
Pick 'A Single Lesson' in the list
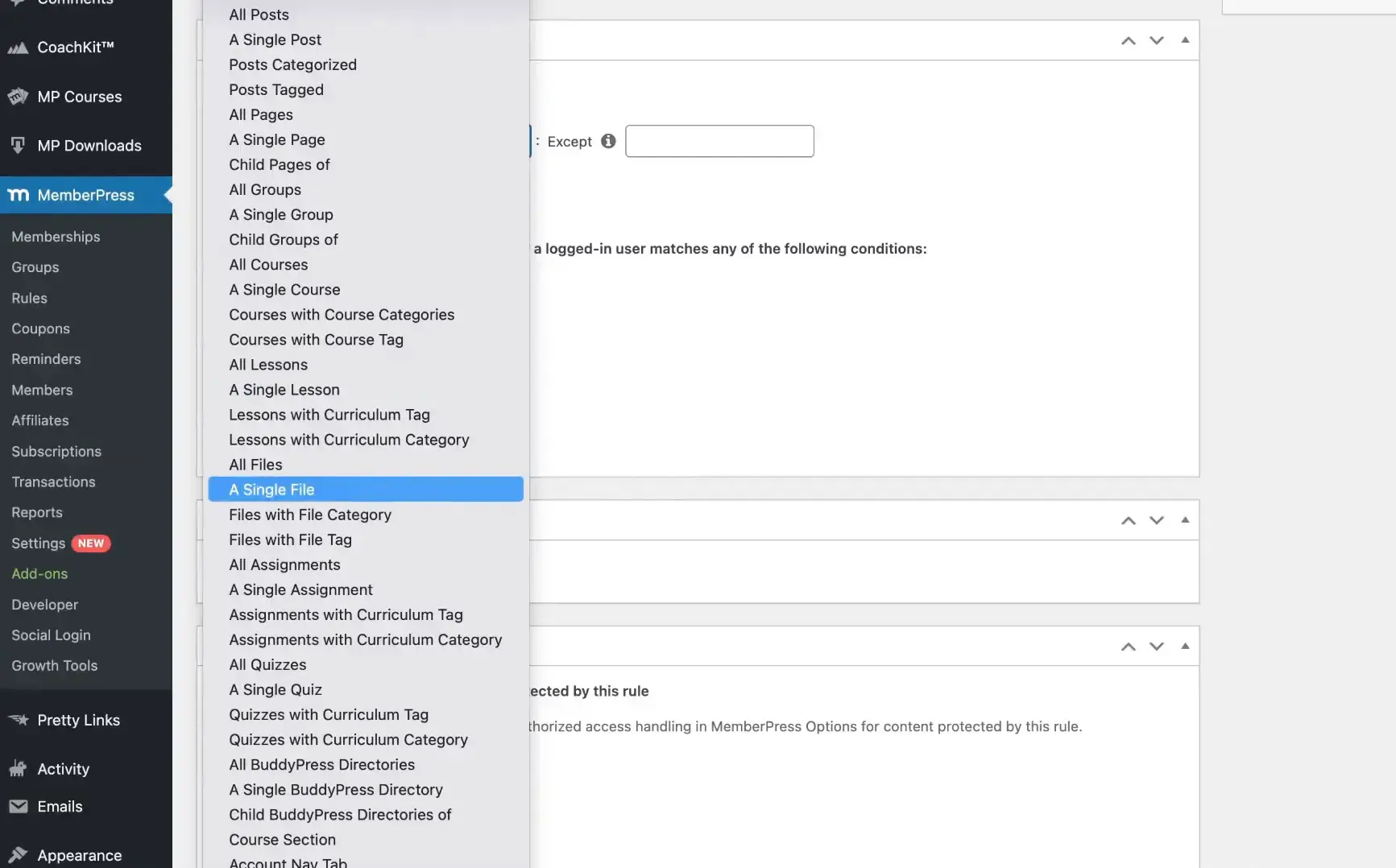[284, 389]
